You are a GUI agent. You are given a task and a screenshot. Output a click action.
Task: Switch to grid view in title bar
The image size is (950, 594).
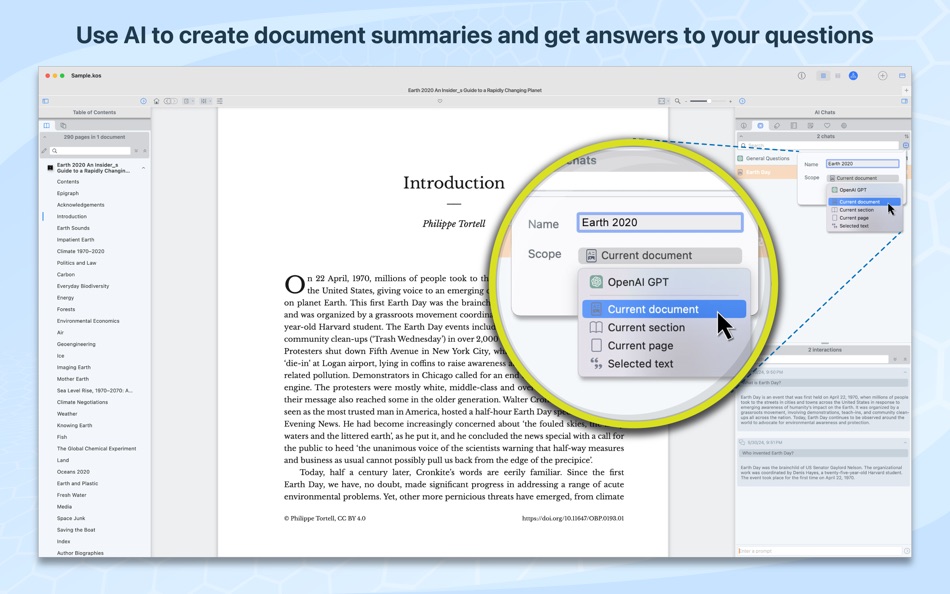coord(823,75)
